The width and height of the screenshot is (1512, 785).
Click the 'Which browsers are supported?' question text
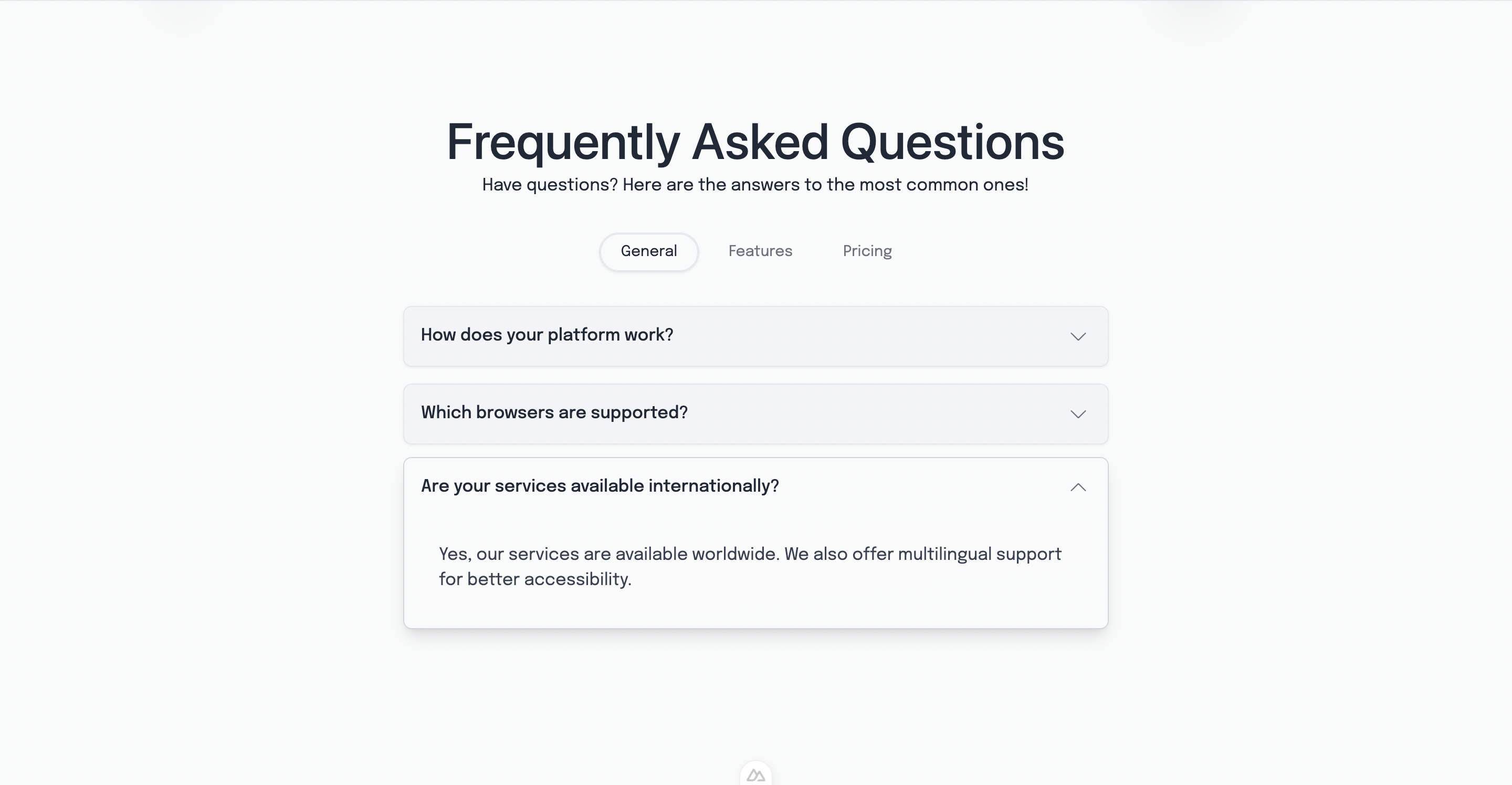(555, 412)
